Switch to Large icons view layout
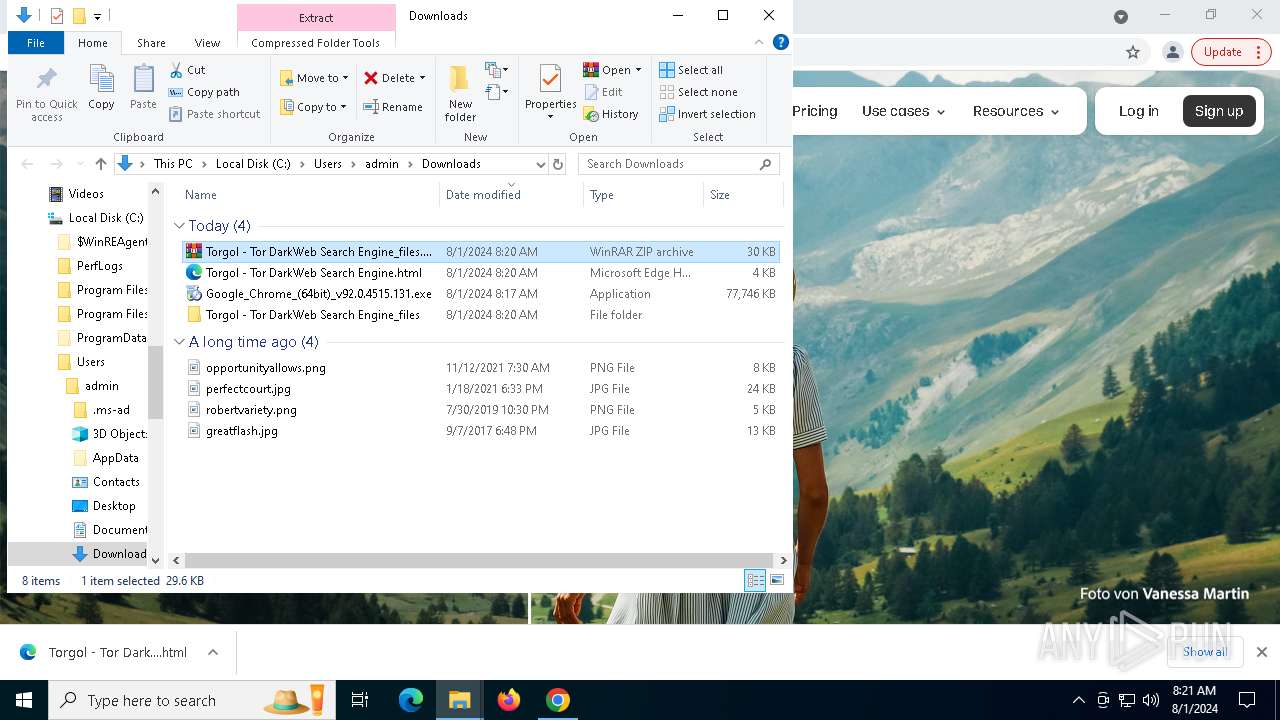The image size is (1280, 720). (777, 580)
